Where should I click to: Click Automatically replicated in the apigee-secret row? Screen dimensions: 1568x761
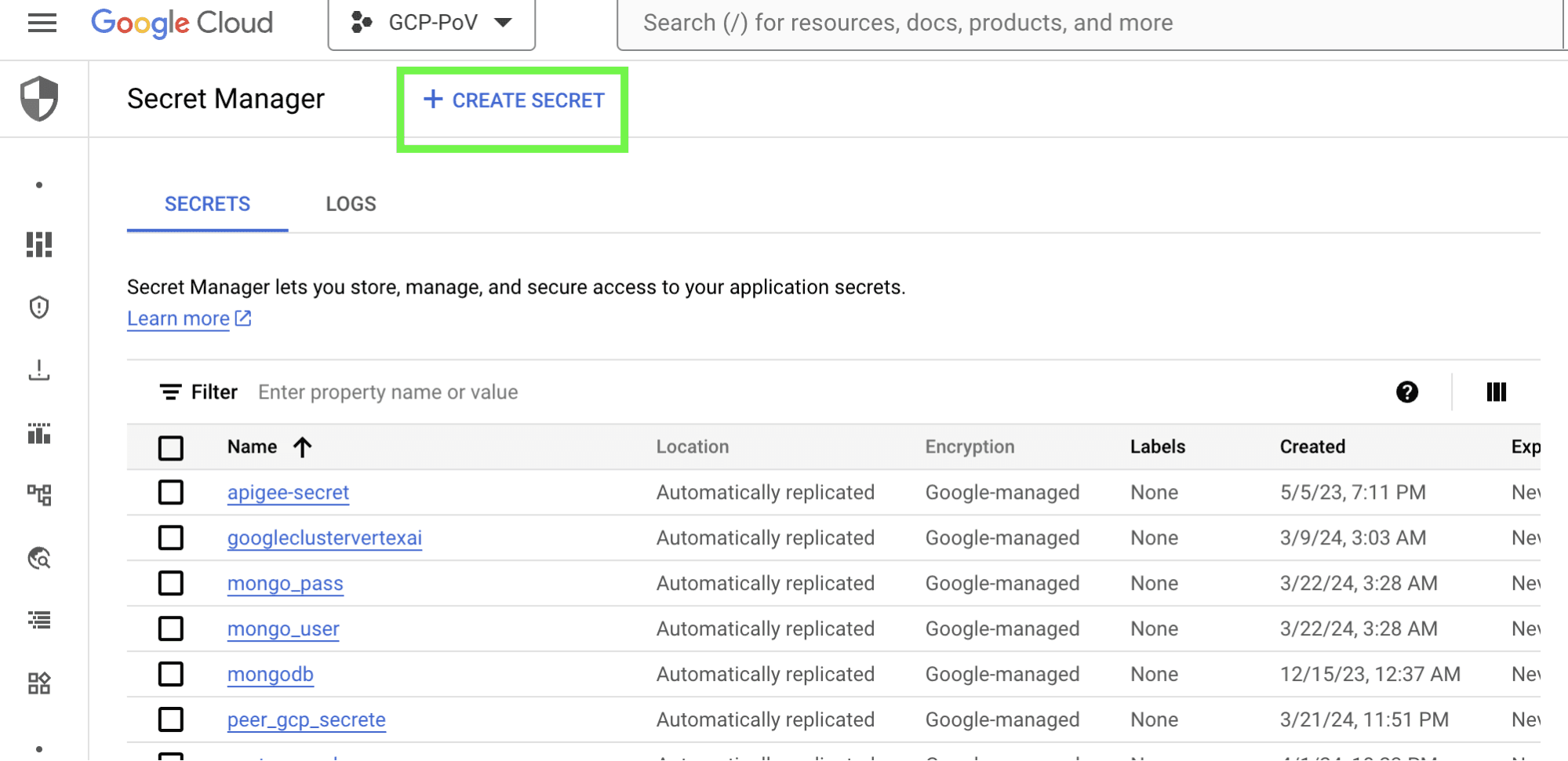[766, 493]
